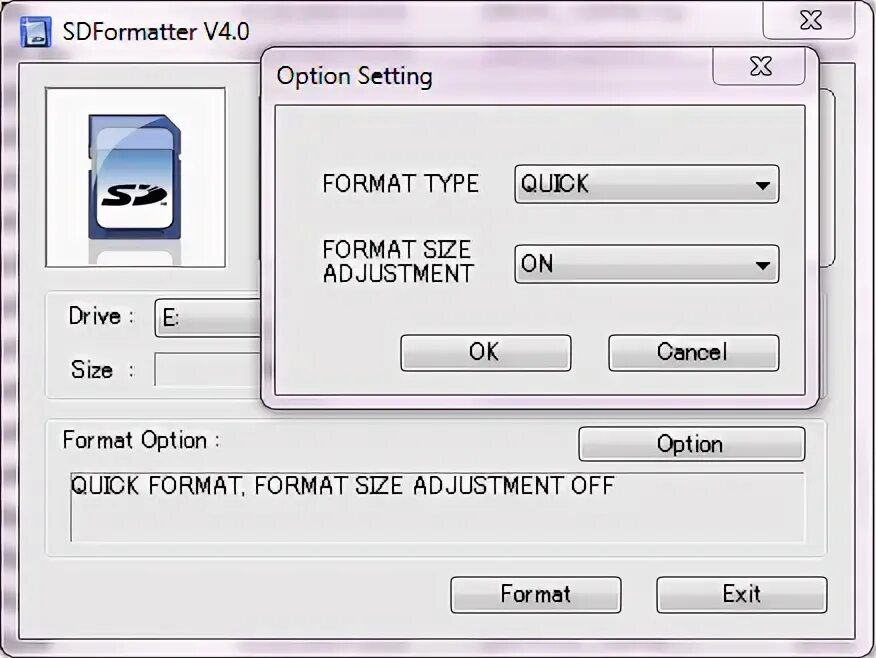Click the format option text box reading QUICK FORMAT
Screen dimensions: 876x658
point(437,507)
